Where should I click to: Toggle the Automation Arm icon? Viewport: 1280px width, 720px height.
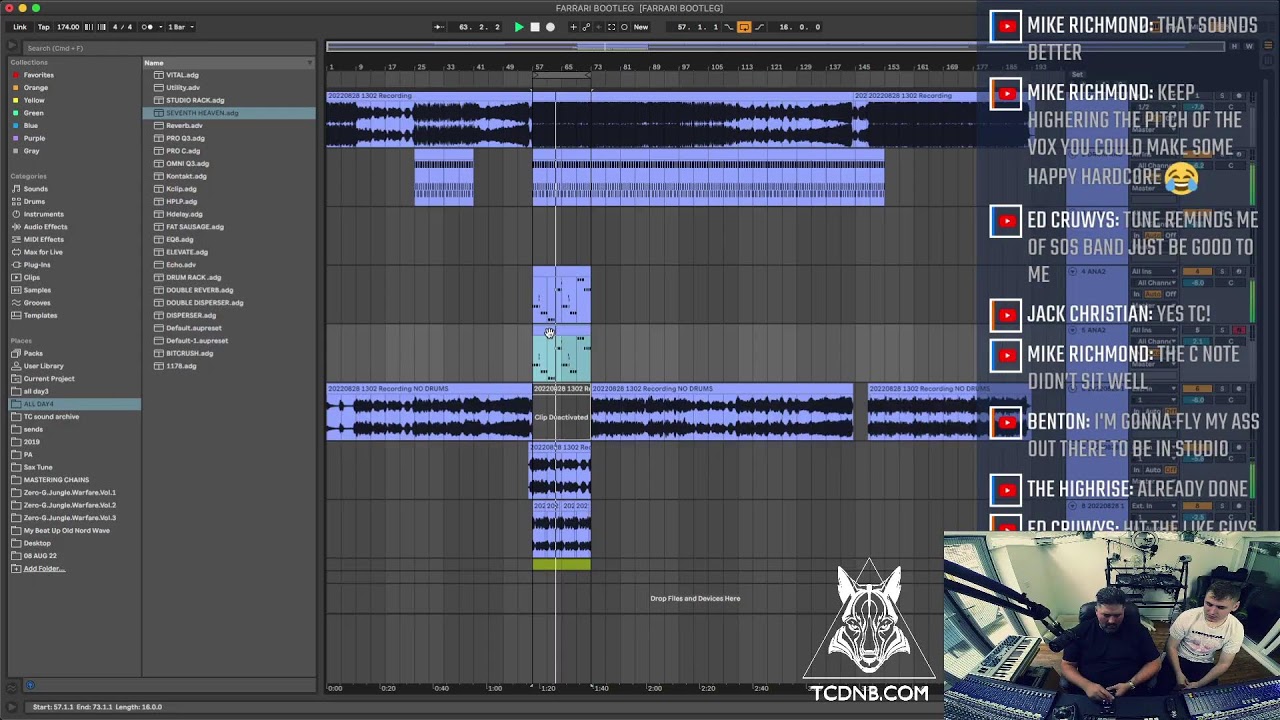[586, 27]
